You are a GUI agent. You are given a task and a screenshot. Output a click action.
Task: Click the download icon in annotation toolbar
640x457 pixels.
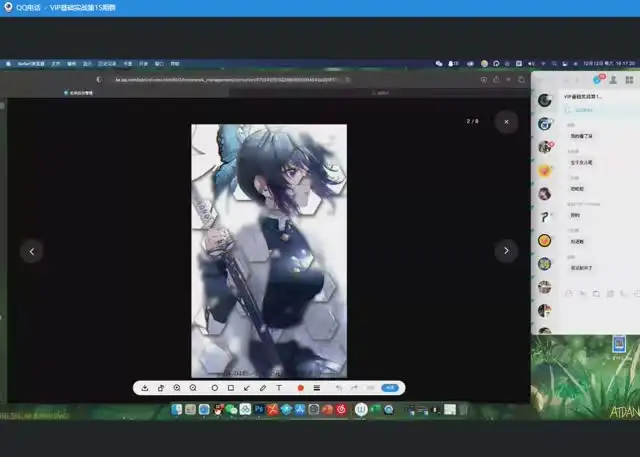[146, 387]
